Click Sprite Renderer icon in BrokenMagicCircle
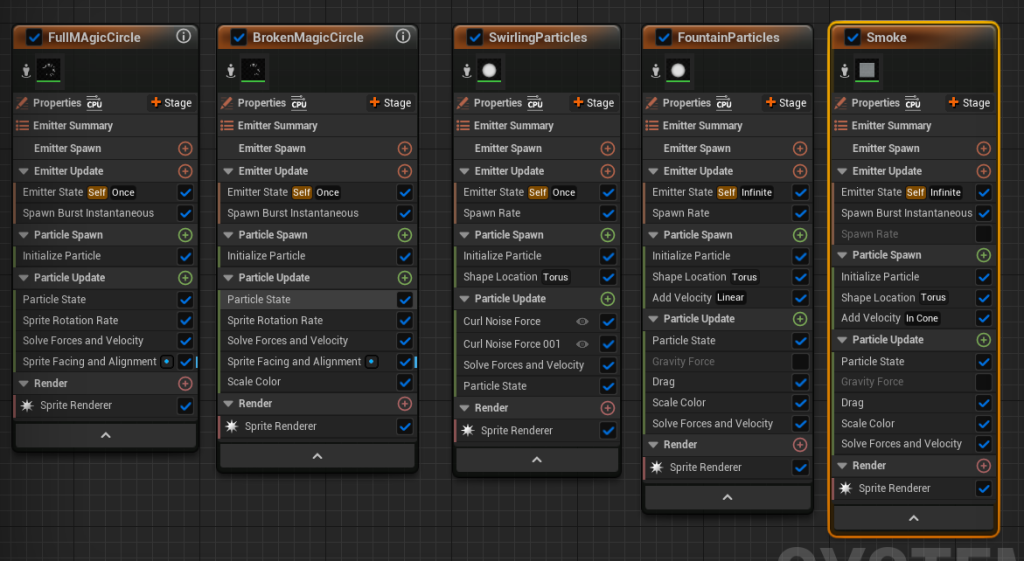 [x=231, y=426]
